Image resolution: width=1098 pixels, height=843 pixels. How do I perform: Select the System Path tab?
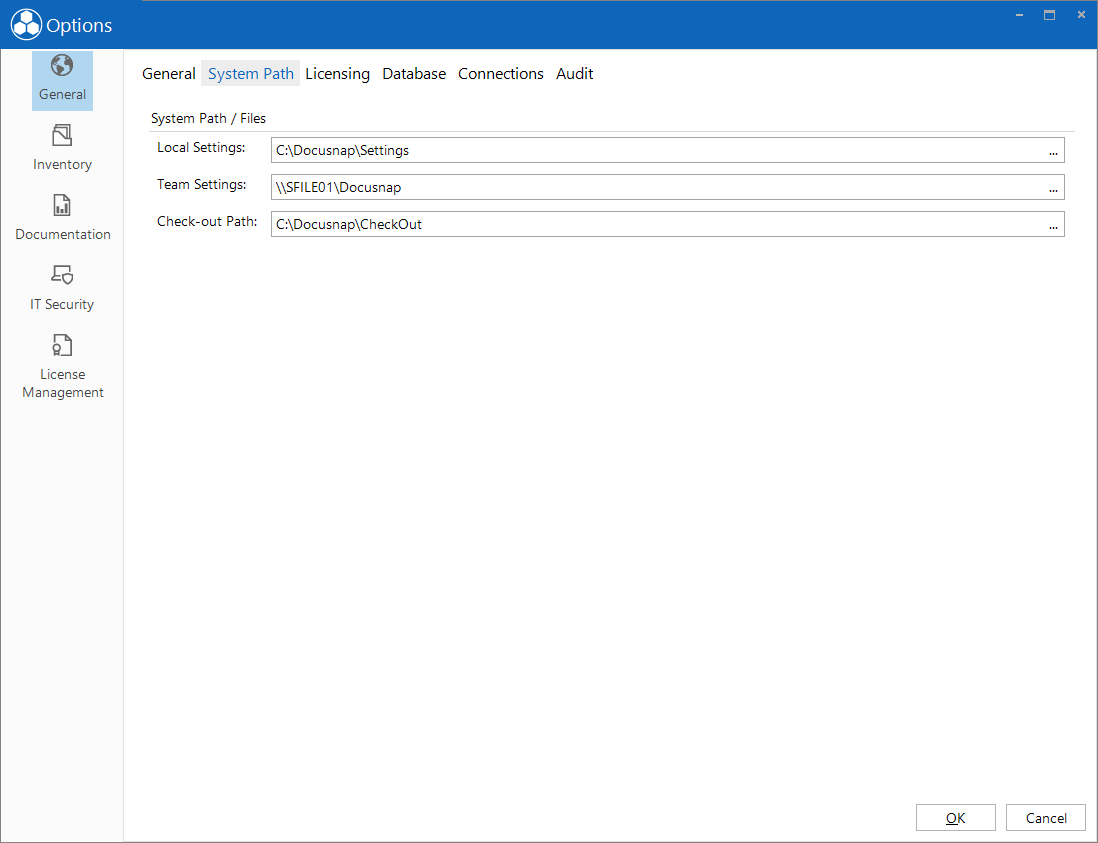251,74
